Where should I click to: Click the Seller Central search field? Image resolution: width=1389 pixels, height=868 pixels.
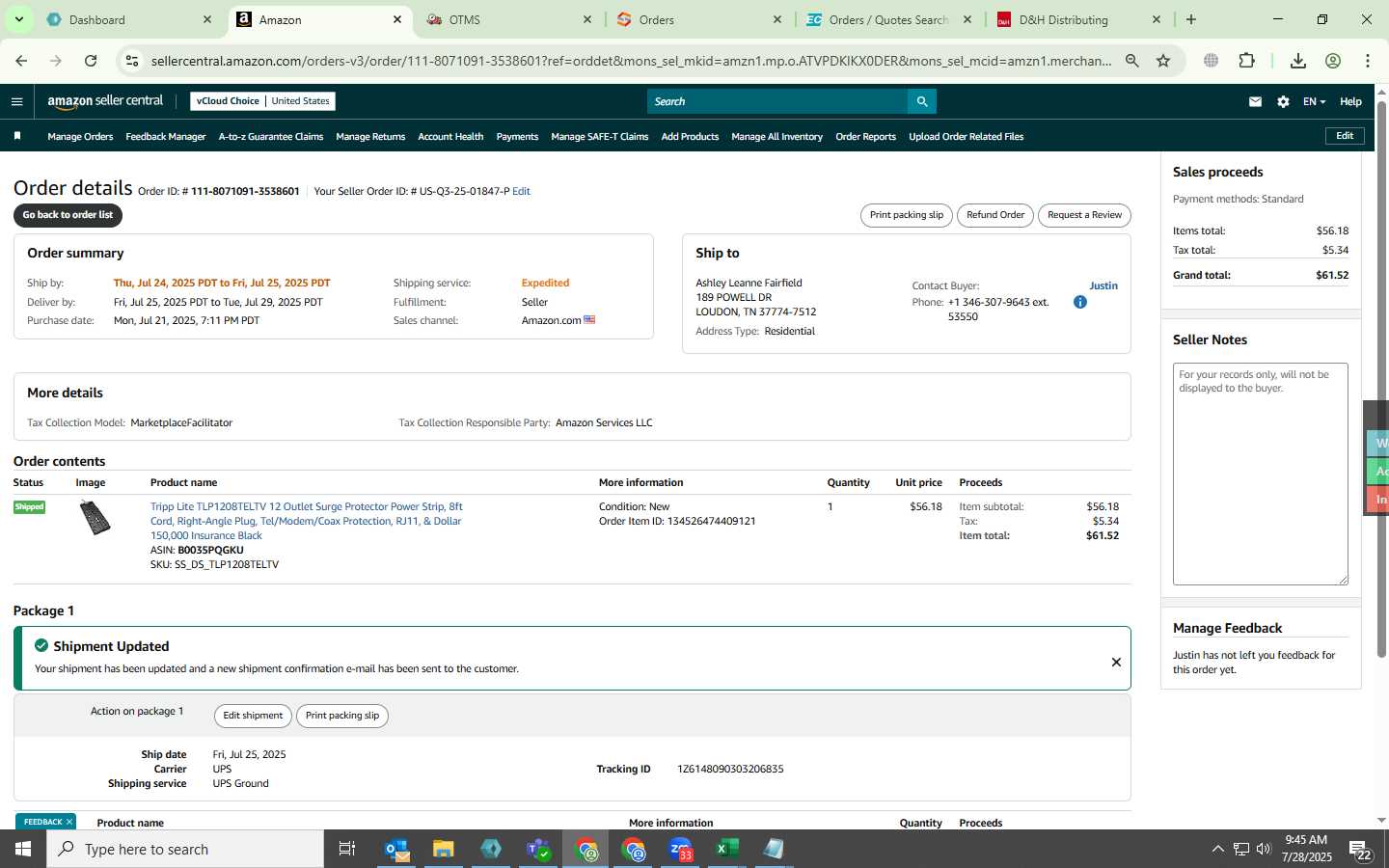point(777,101)
